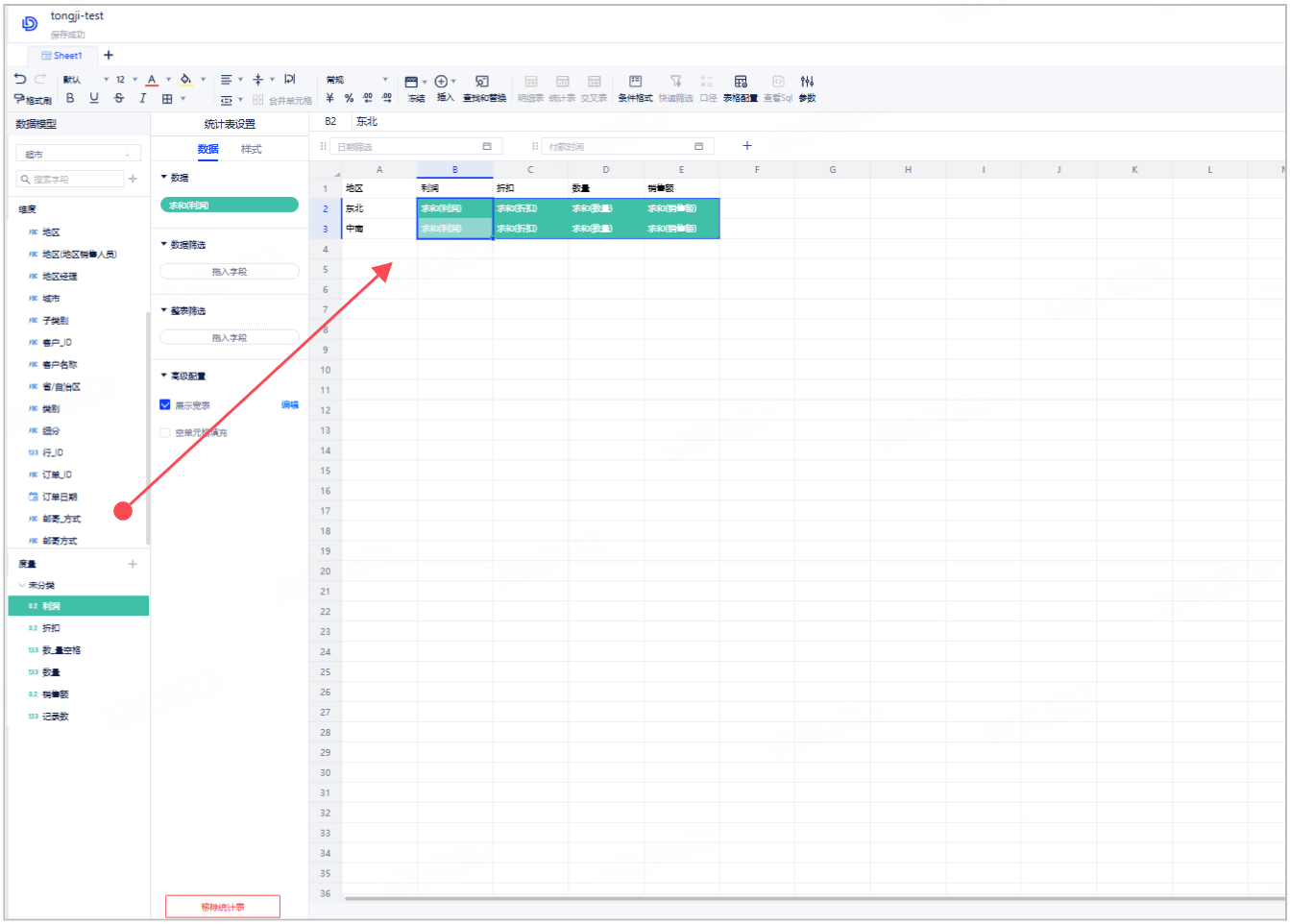The image size is (1290, 924).
Task: Expand the 超市 data model dropdown
Action: pyautogui.click(x=79, y=154)
